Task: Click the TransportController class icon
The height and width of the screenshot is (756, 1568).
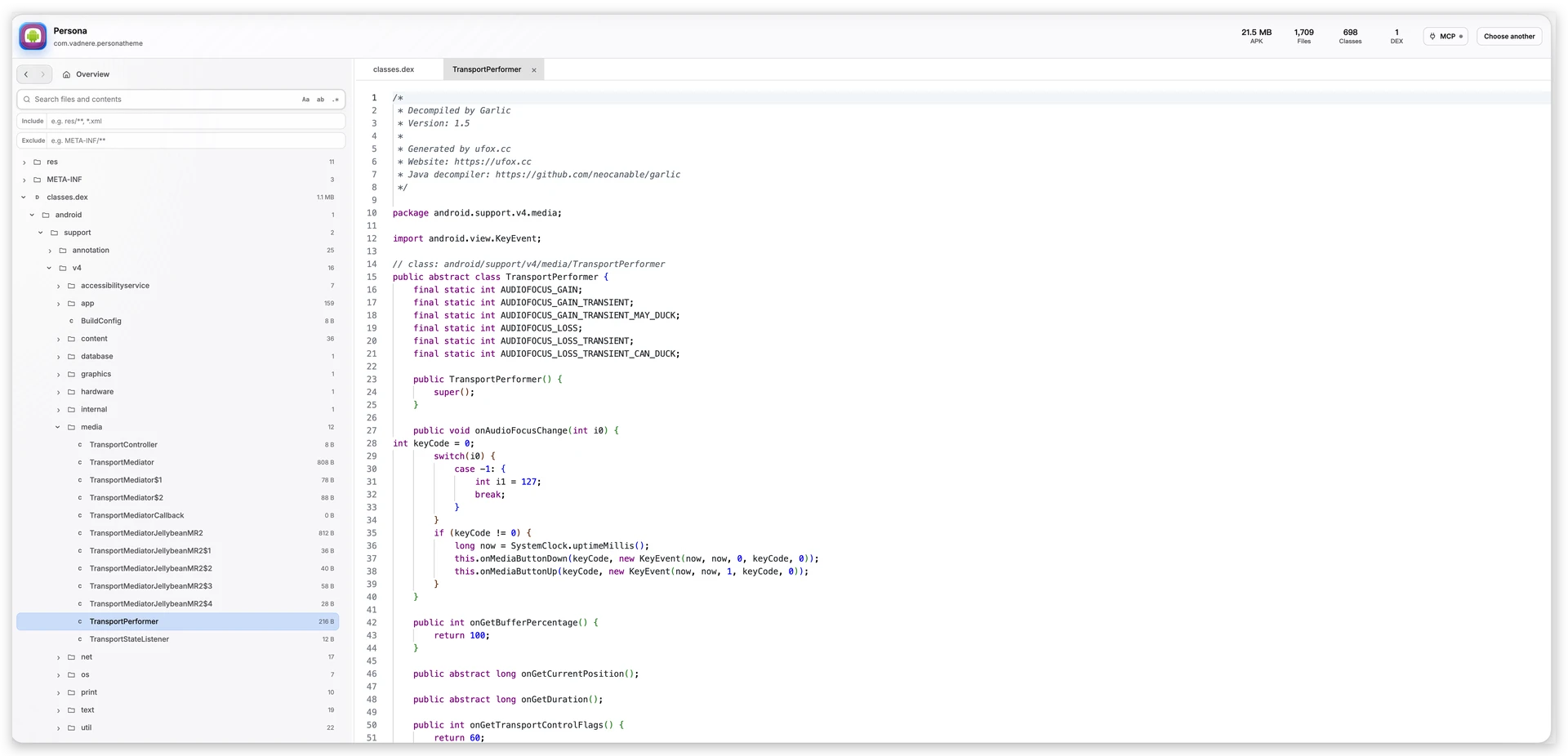Action: click(x=80, y=445)
